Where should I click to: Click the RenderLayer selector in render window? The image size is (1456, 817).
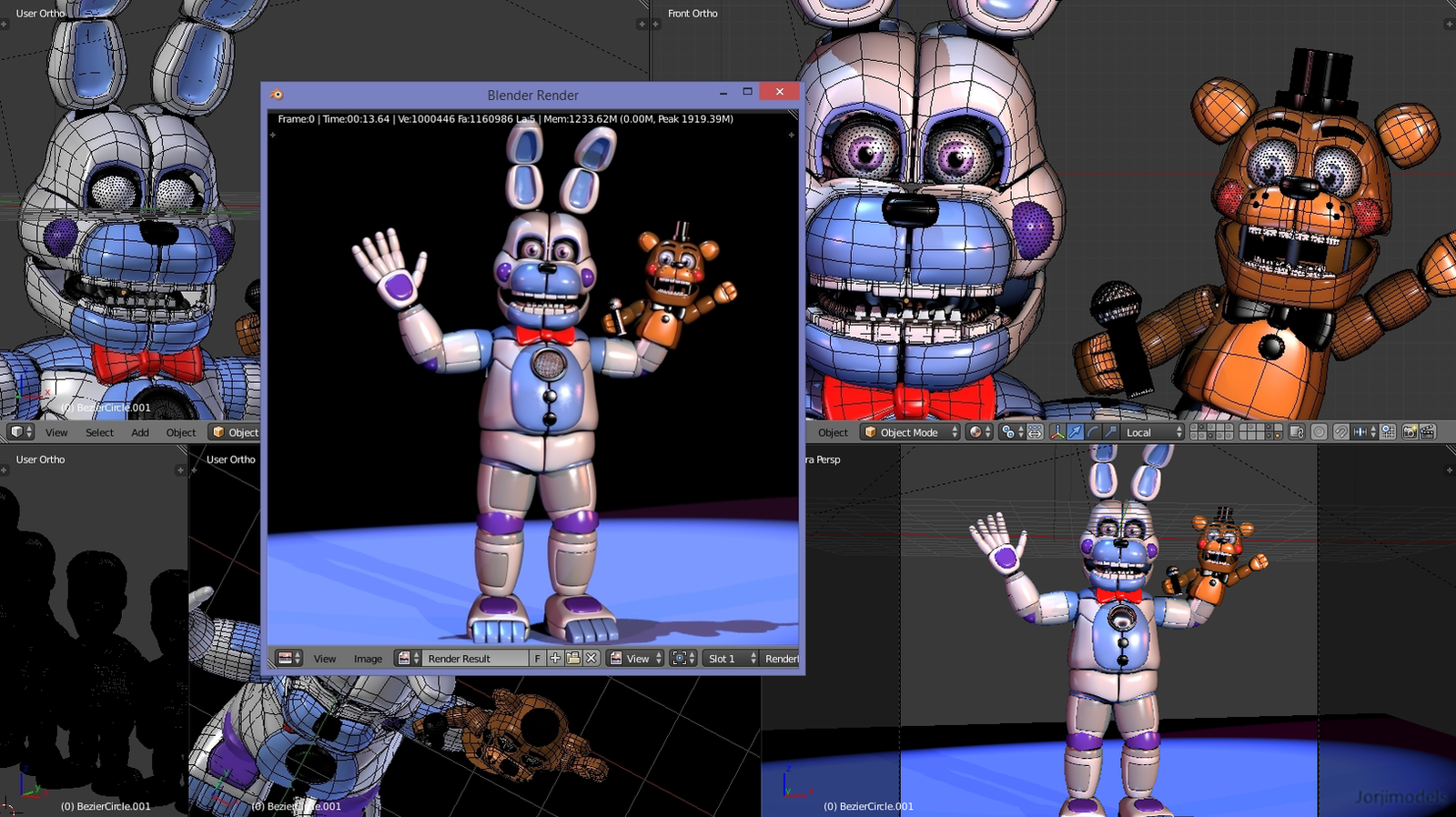pos(781,658)
